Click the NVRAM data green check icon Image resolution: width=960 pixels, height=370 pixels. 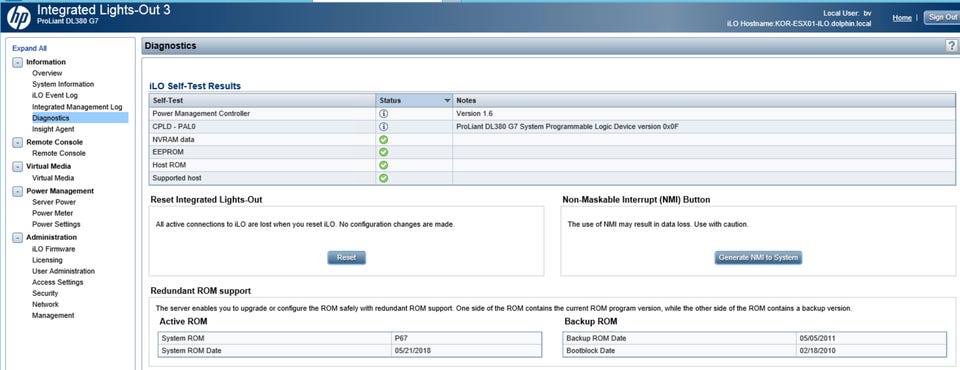pyautogui.click(x=384, y=140)
